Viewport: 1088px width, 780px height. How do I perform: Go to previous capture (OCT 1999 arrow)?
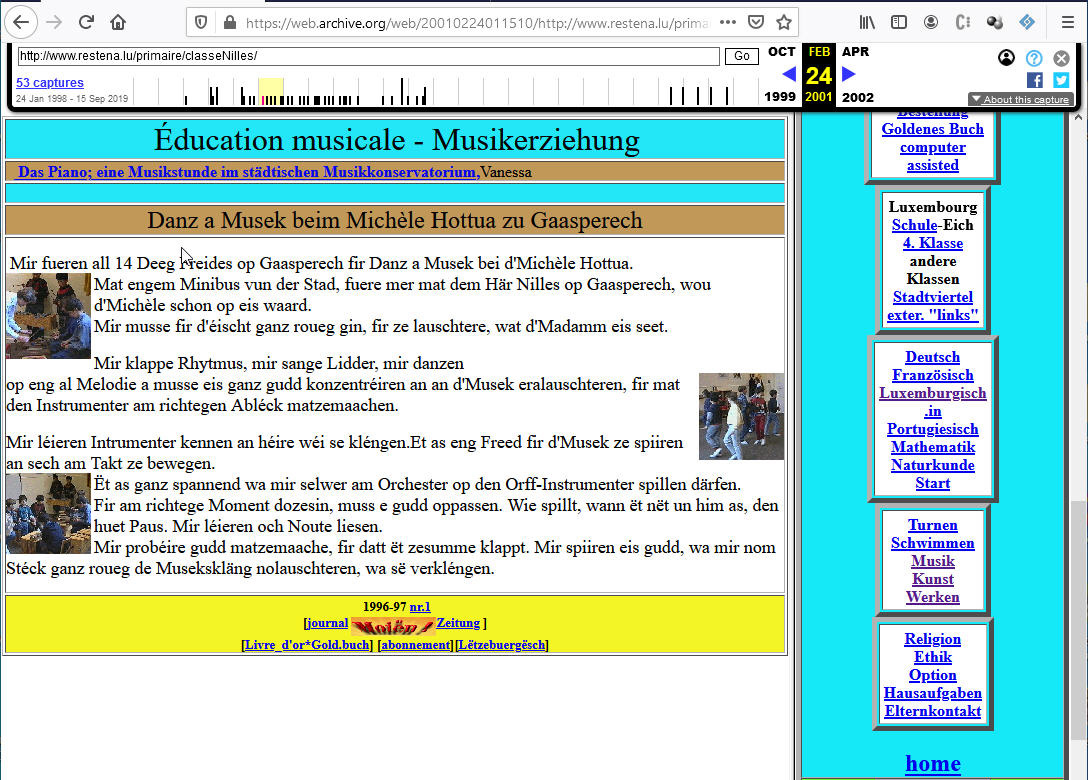click(x=789, y=74)
